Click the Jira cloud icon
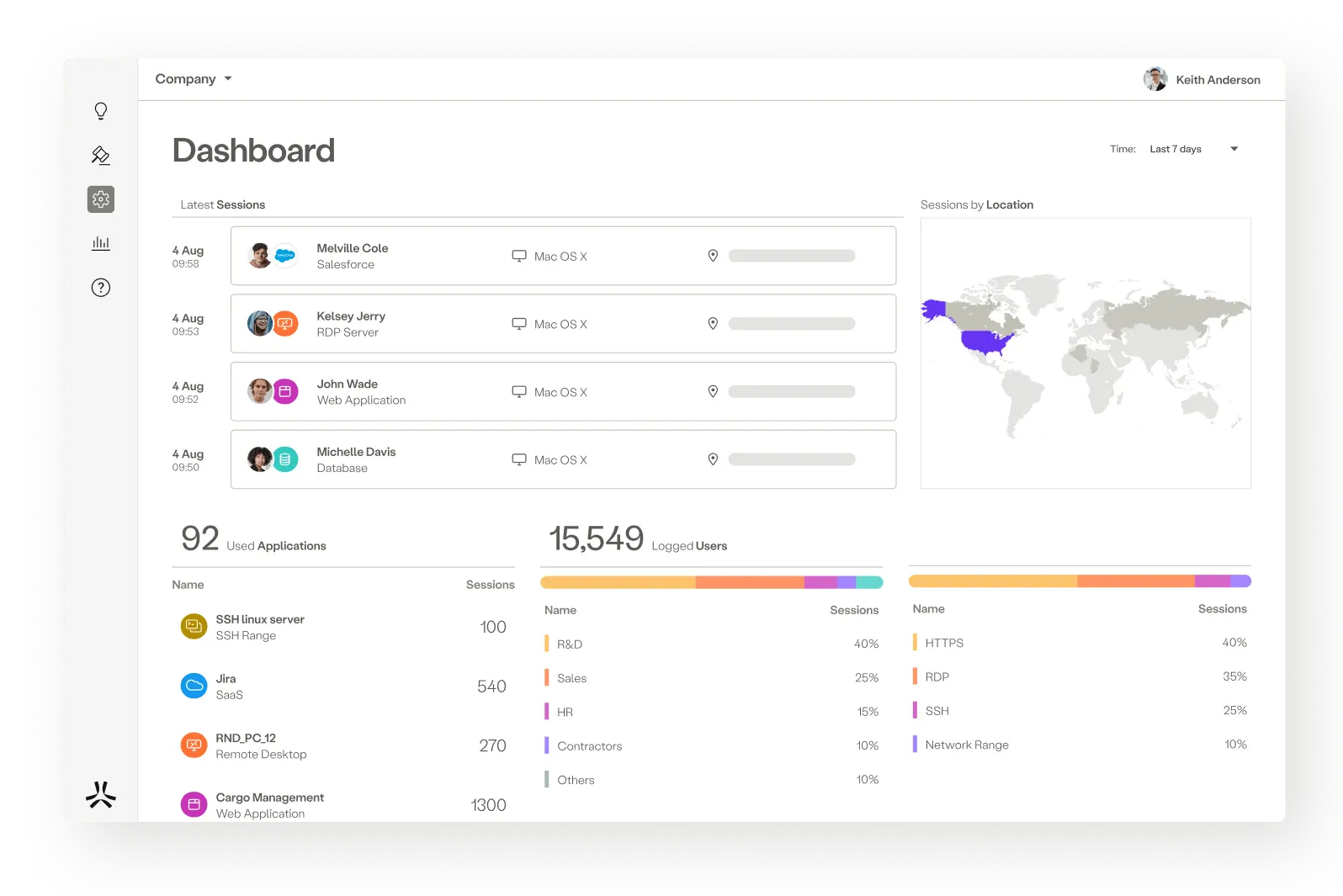1343x896 pixels. (194, 686)
